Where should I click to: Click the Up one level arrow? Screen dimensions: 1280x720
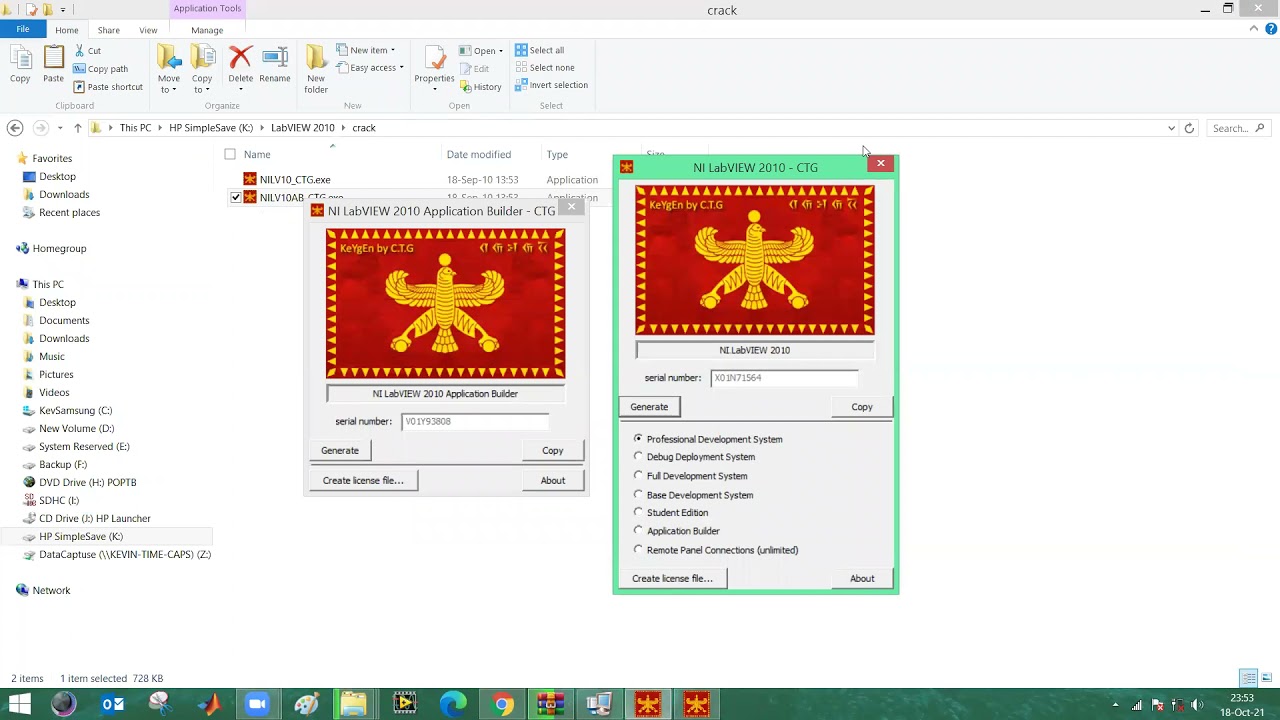pyautogui.click(x=77, y=128)
